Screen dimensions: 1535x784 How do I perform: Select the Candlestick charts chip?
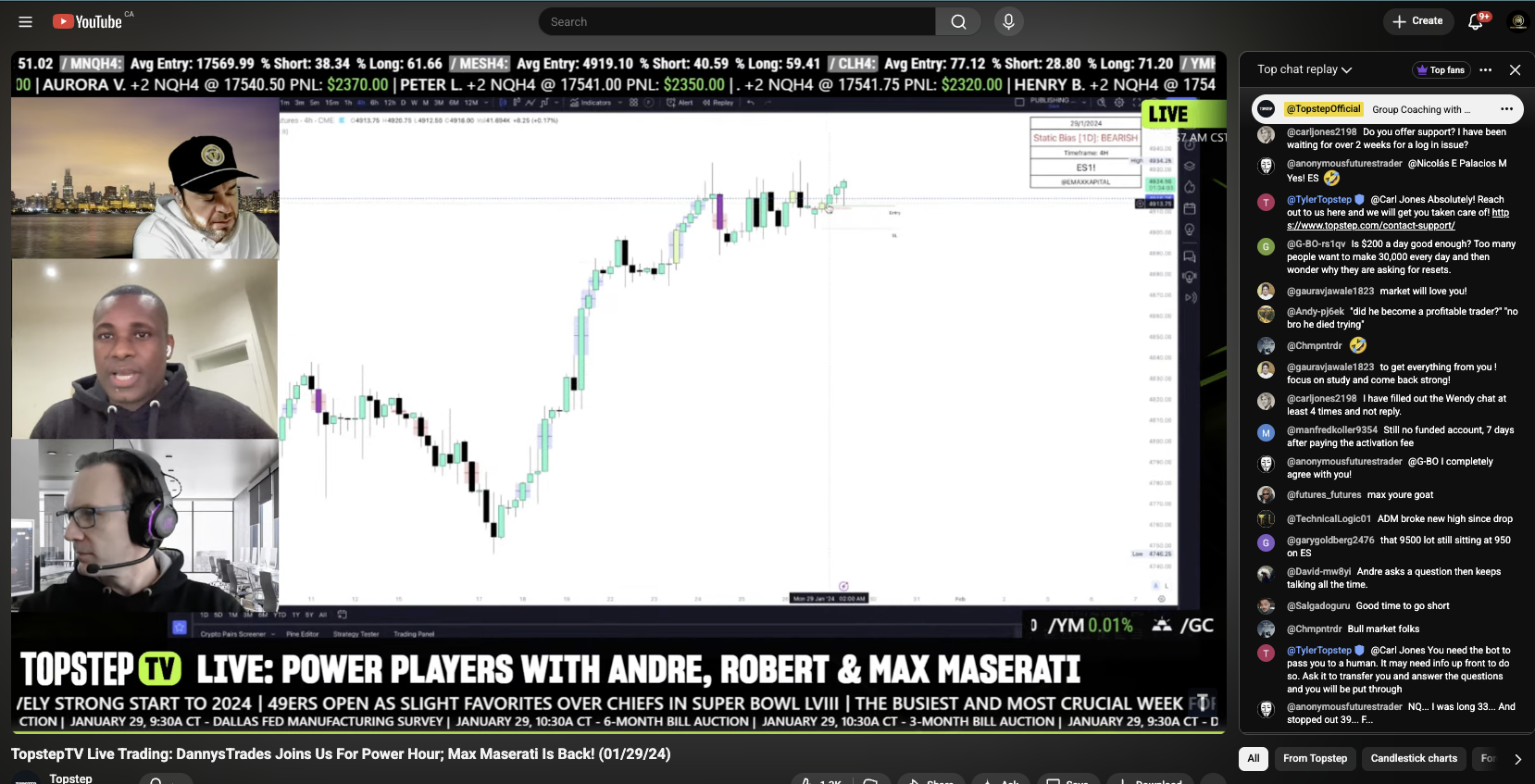[x=1414, y=759]
